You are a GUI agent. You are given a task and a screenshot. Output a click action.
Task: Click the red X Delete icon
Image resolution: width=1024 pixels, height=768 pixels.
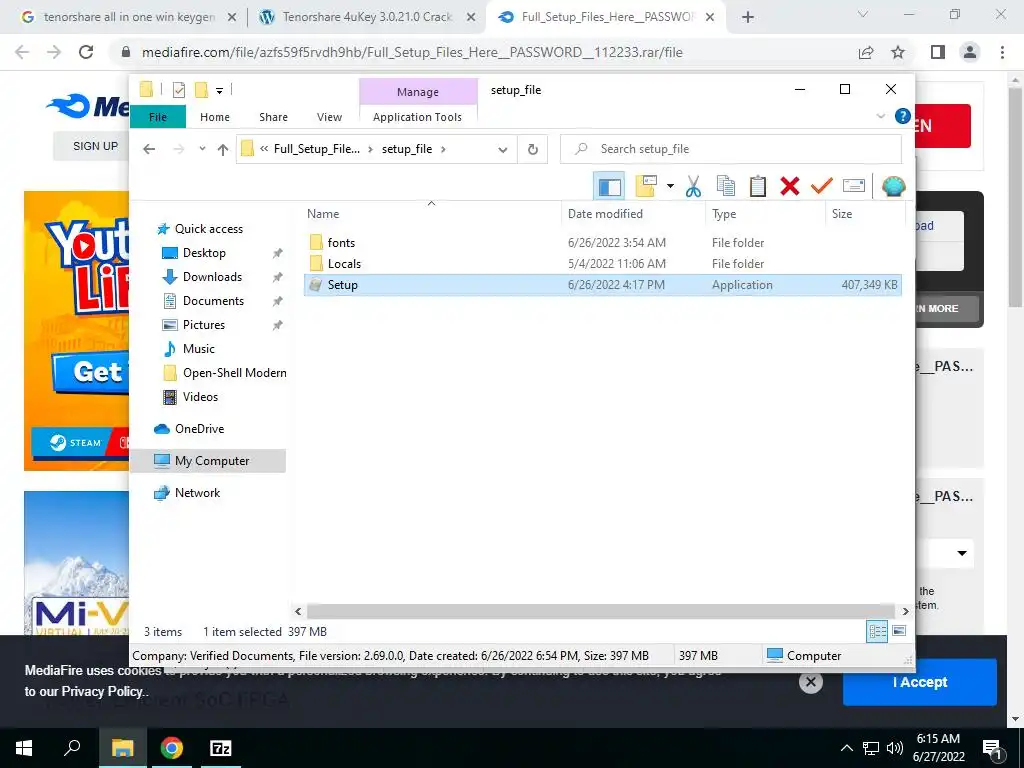[790, 187]
